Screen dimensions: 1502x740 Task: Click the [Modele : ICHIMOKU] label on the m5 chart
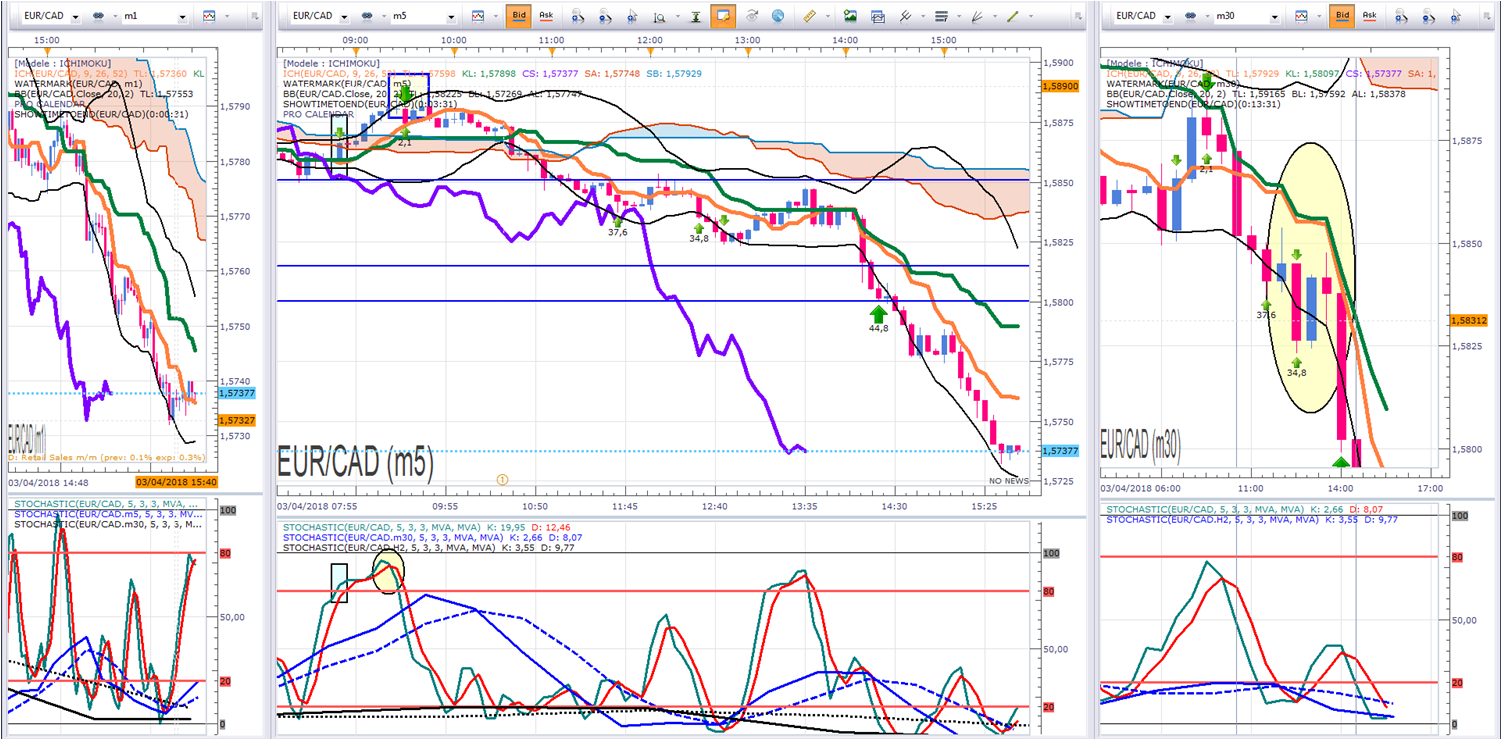pyautogui.click(x=333, y=63)
